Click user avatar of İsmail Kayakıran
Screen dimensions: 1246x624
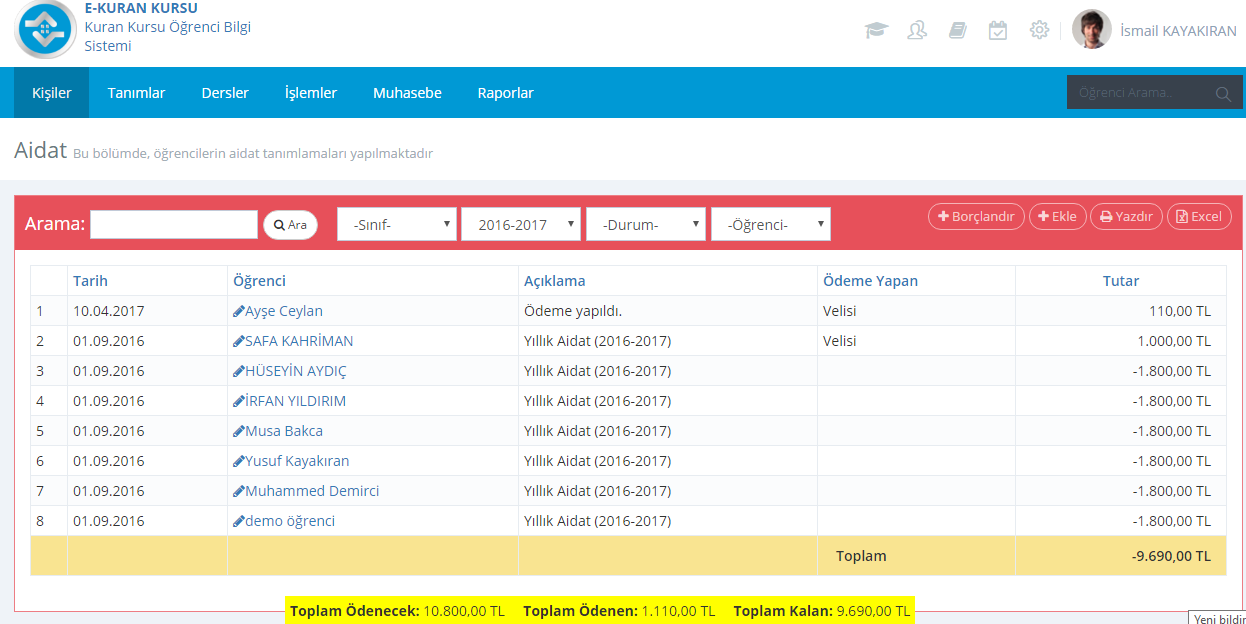1091,30
